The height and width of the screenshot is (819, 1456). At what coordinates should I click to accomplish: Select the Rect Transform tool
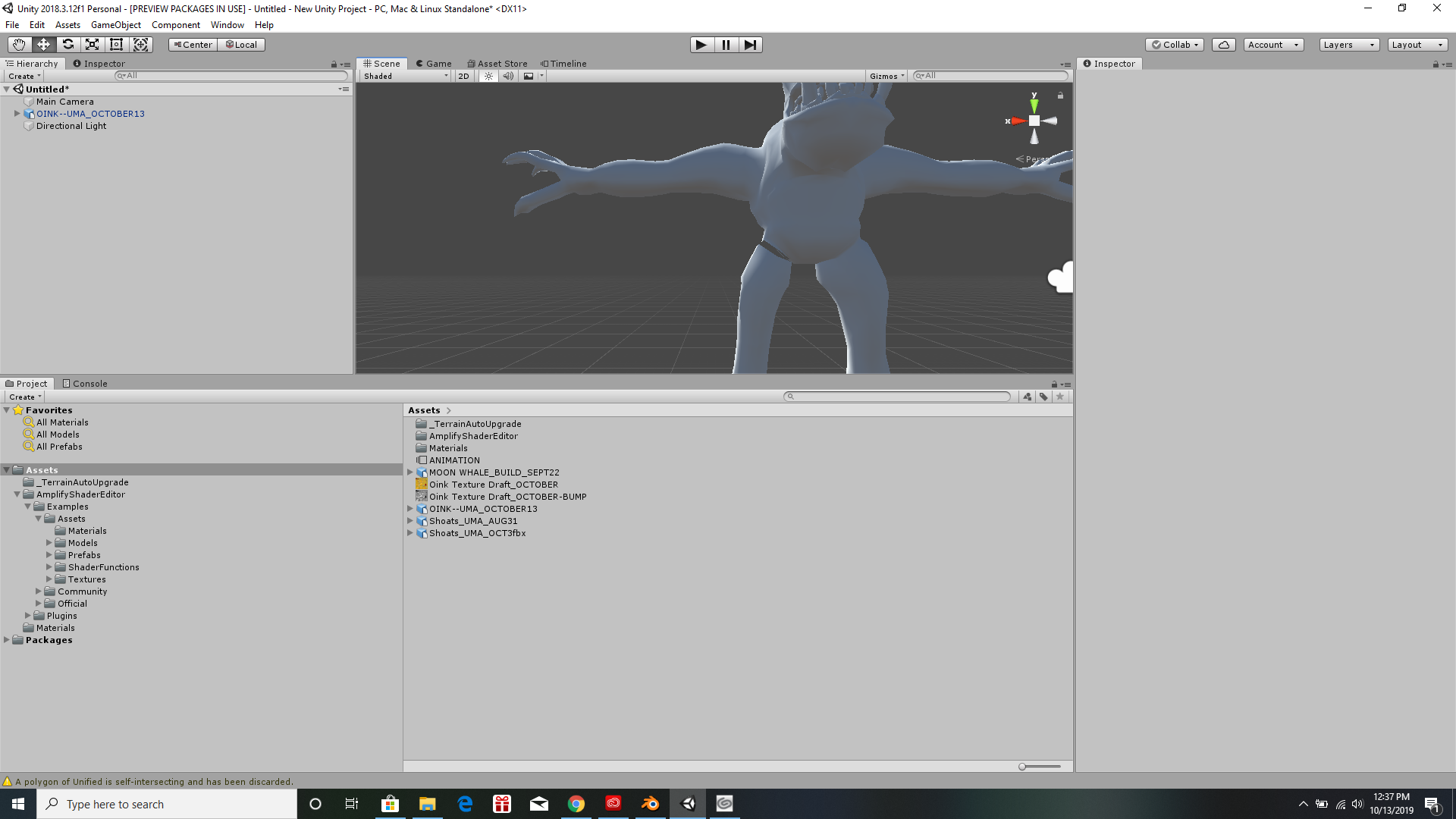pos(116,45)
